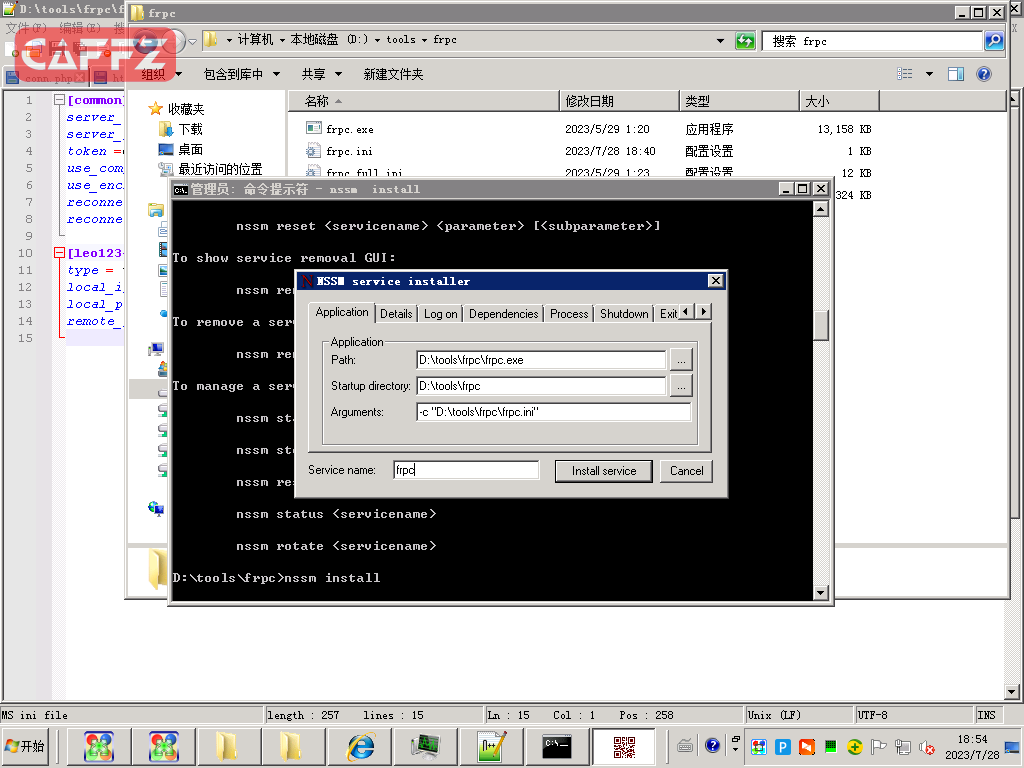Click Explorer address bar refresh icon

(745, 41)
